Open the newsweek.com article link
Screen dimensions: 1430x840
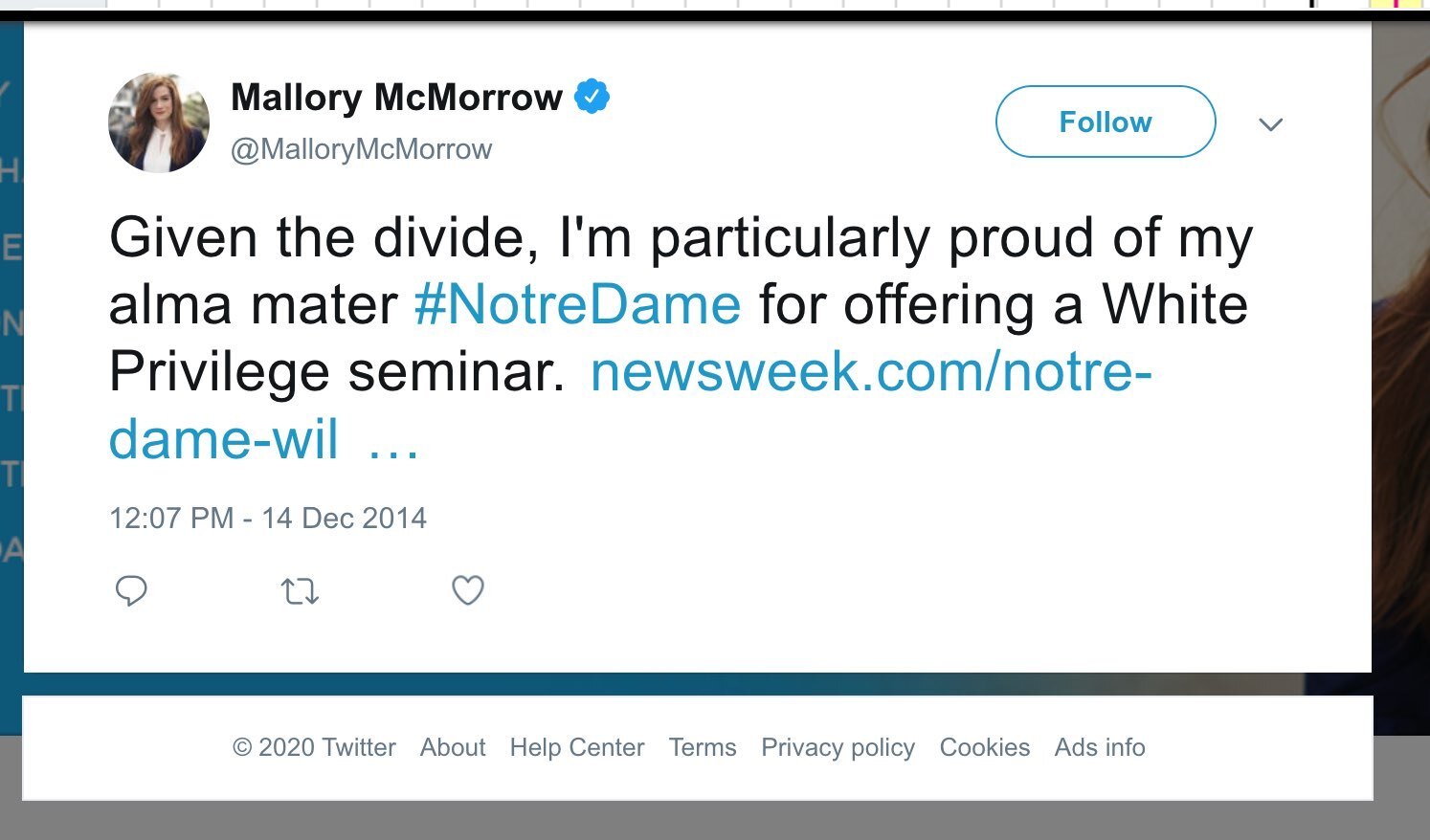[870, 371]
